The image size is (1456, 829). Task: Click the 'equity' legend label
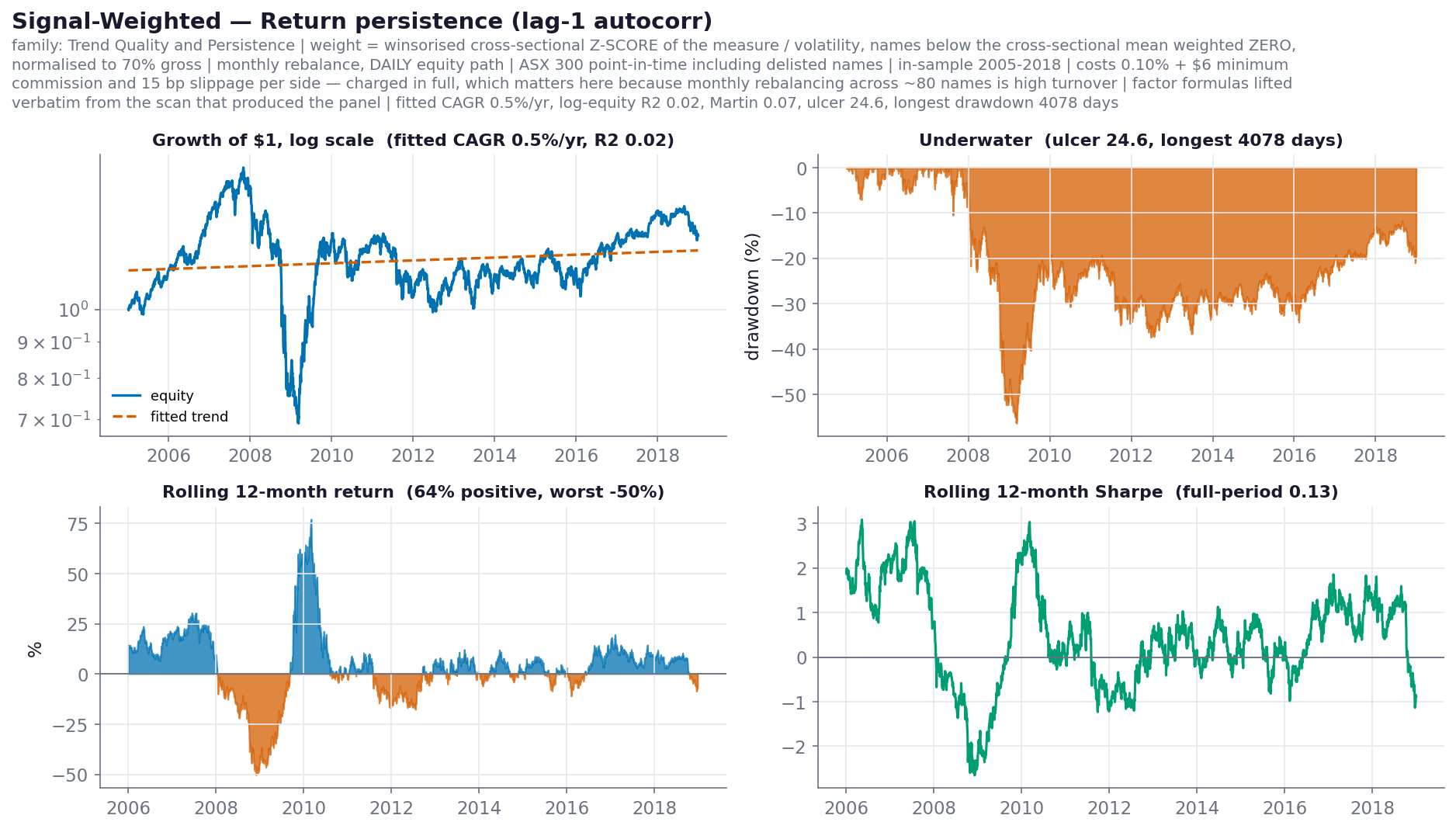pos(172,396)
